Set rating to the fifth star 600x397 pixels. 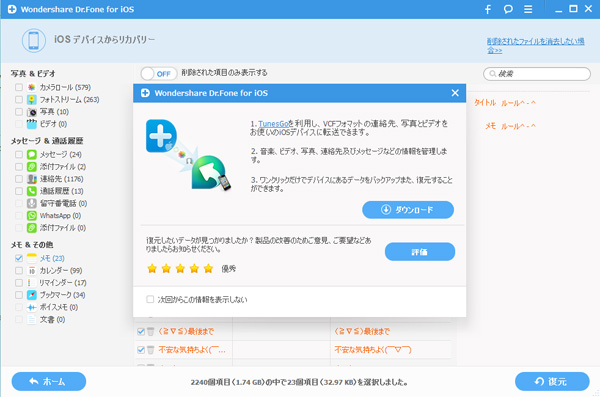[208, 268]
